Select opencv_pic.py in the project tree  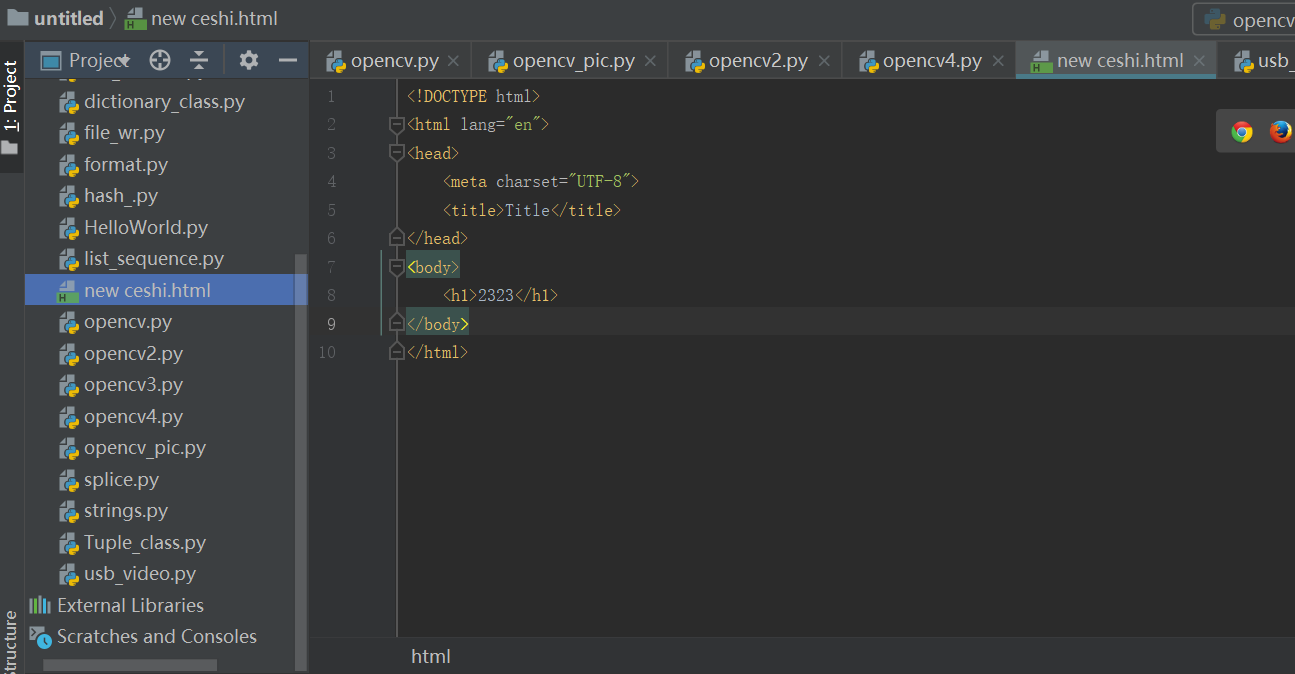point(145,448)
